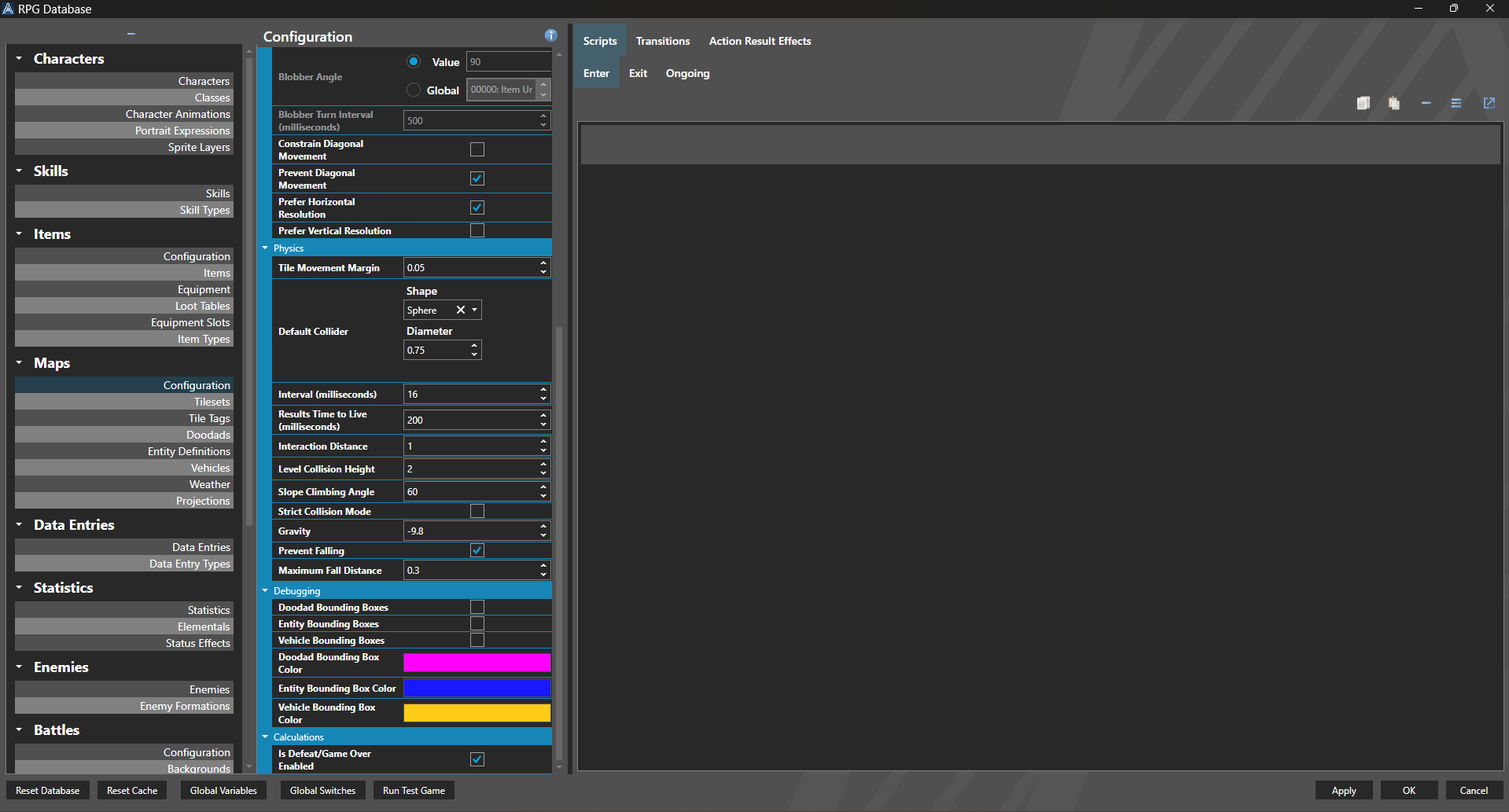
Task: Click the Run Test Game button
Action: [x=413, y=790]
